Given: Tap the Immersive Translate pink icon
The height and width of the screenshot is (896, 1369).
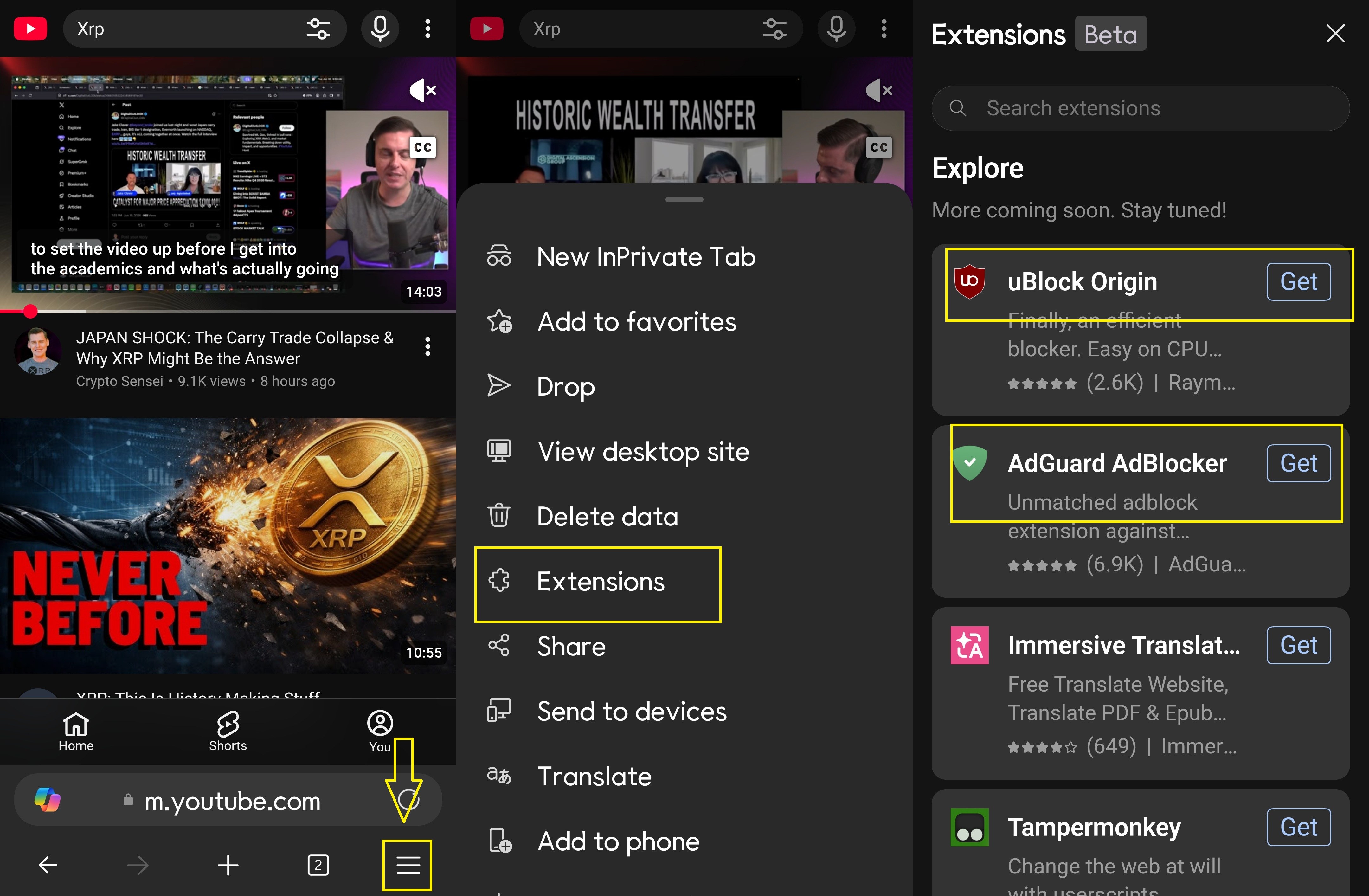Looking at the screenshot, I should point(969,645).
